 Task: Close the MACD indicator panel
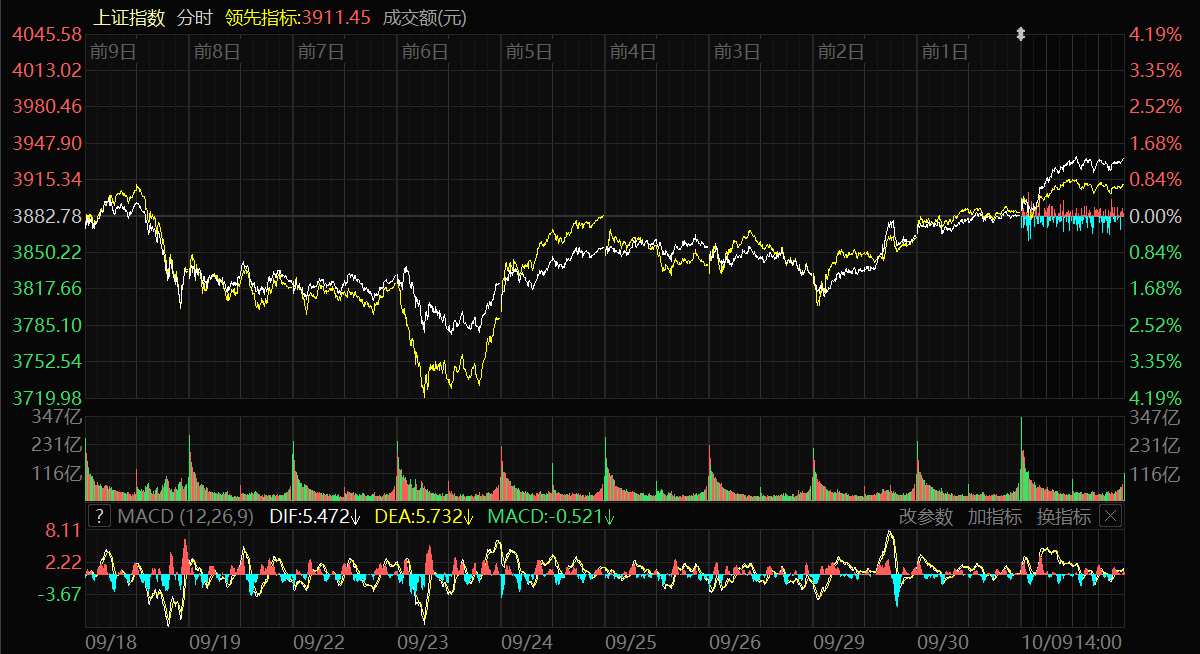click(x=1110, y=516)
